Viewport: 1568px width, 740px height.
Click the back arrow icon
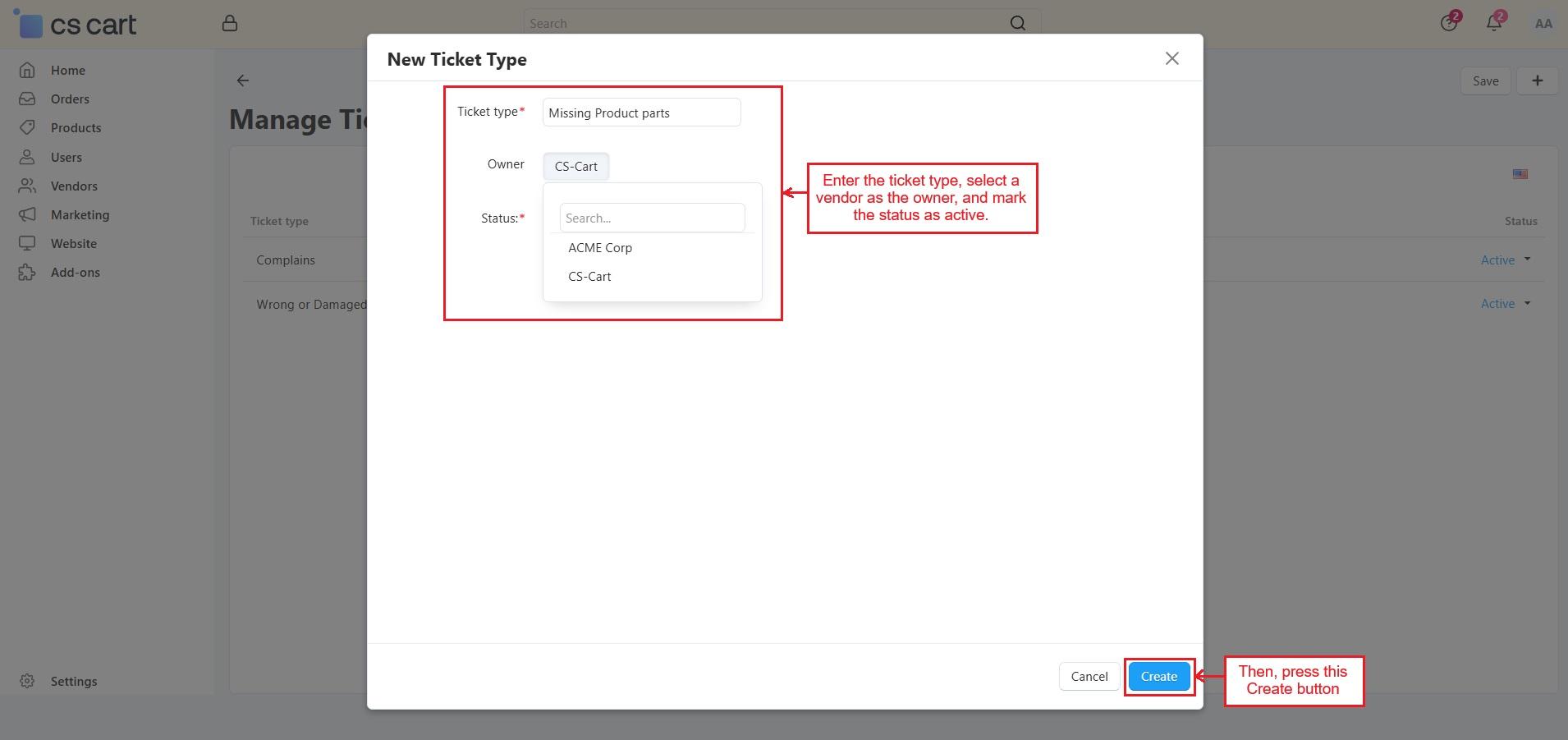tap(243, 80)
